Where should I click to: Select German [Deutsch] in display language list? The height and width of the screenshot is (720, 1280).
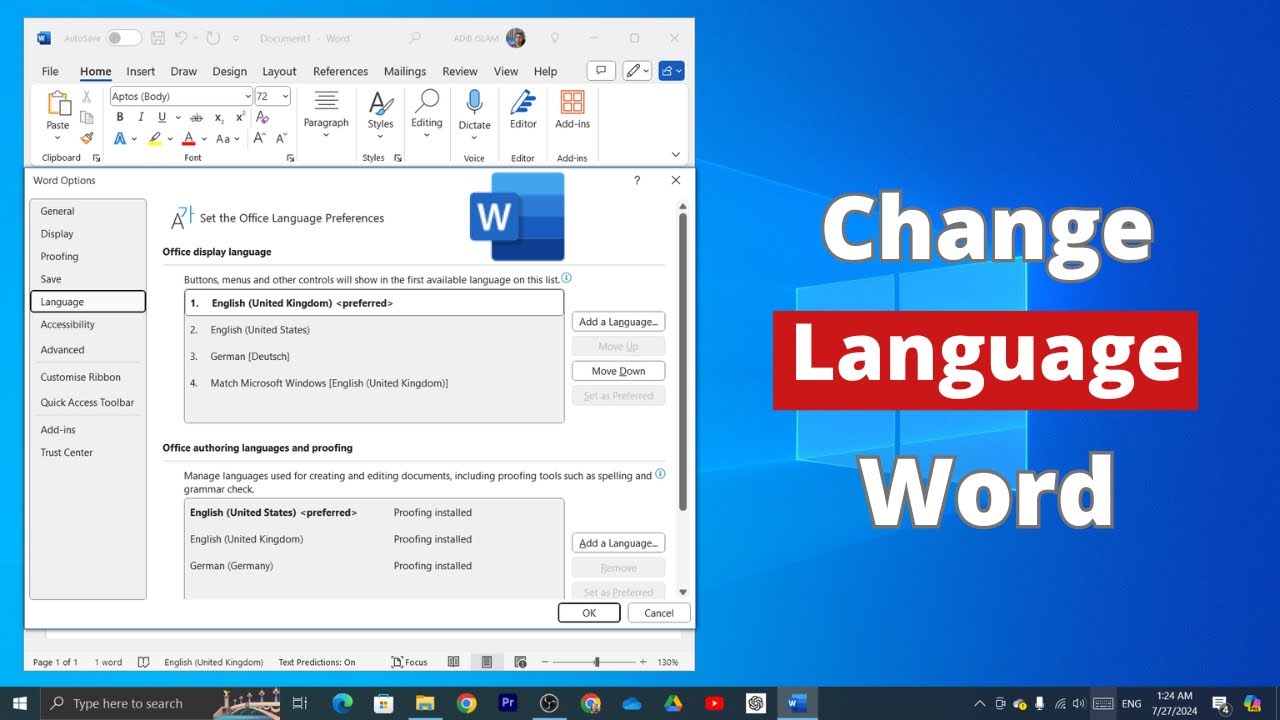374,356
